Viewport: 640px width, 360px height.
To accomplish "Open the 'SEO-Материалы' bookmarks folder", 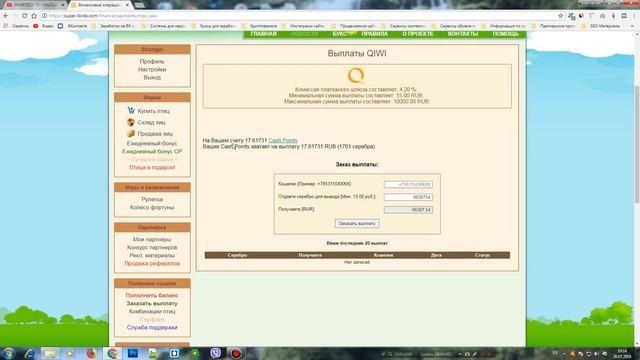I will [601, 26].
